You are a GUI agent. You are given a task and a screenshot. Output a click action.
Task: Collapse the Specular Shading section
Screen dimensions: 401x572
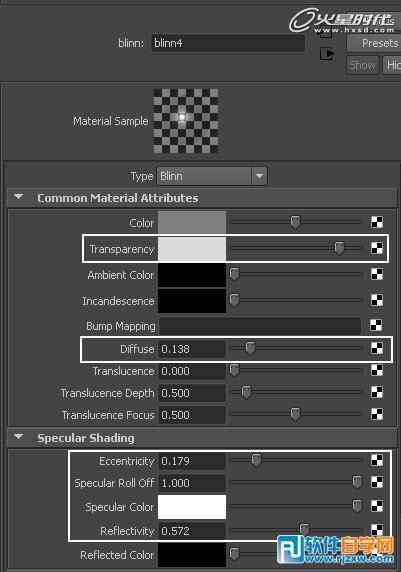pos(19,437)
